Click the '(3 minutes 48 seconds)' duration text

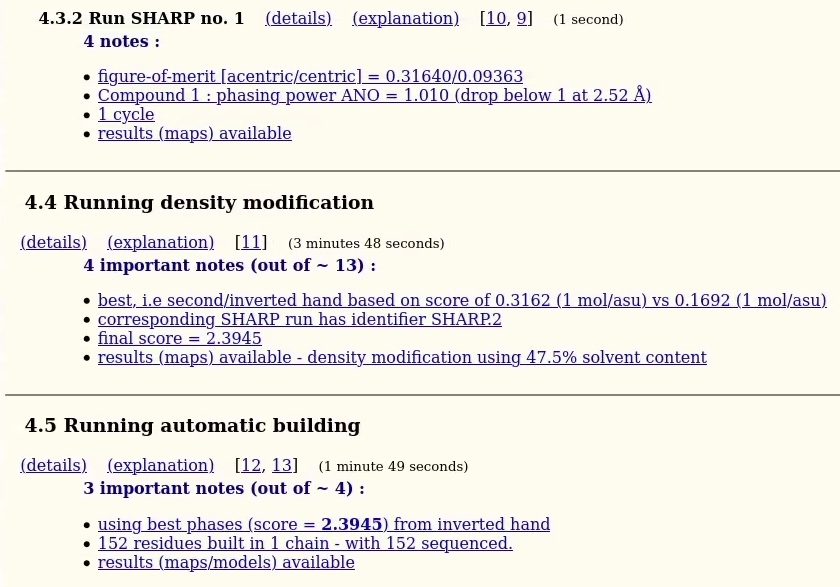pos(366,244)
